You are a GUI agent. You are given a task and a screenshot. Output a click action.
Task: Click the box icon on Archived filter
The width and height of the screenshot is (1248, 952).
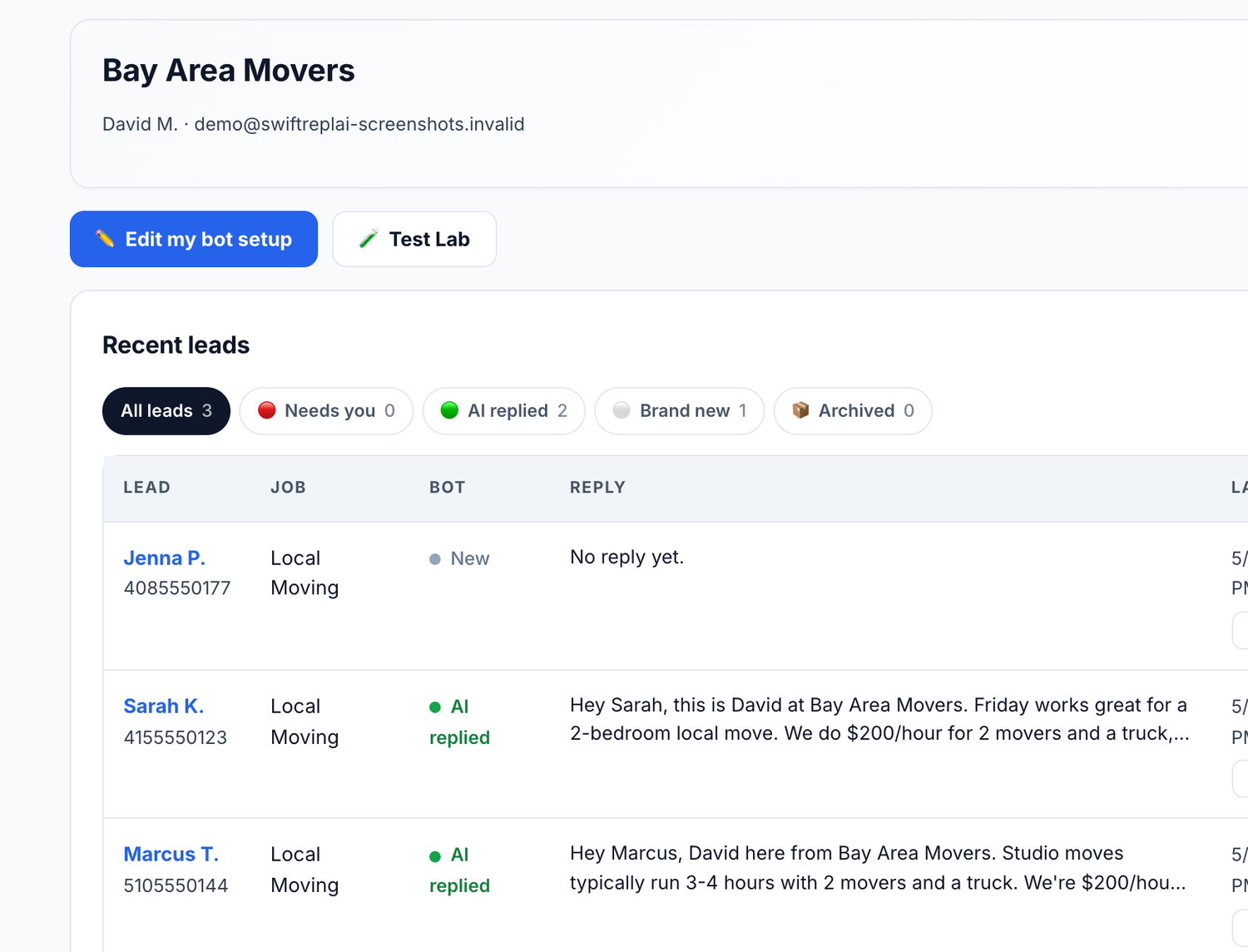pyautogui.click(x=800, y=410)
